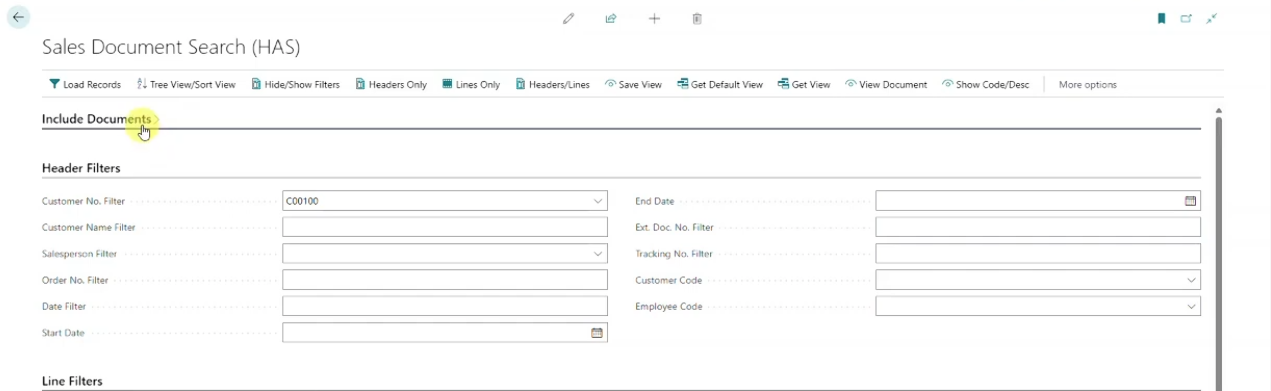
Task: Click Show Code/Desc
Action: coord(985,84)
